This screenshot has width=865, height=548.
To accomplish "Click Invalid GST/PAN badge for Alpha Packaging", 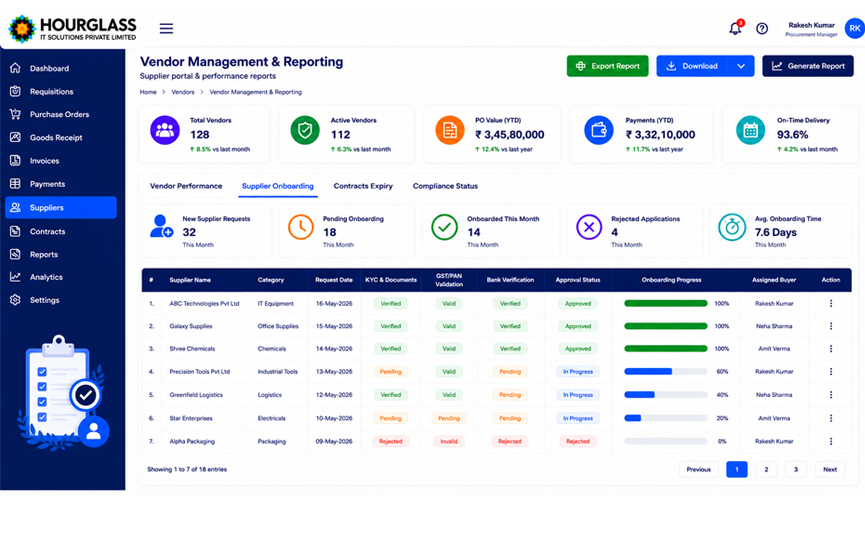I will pos(448,441).
